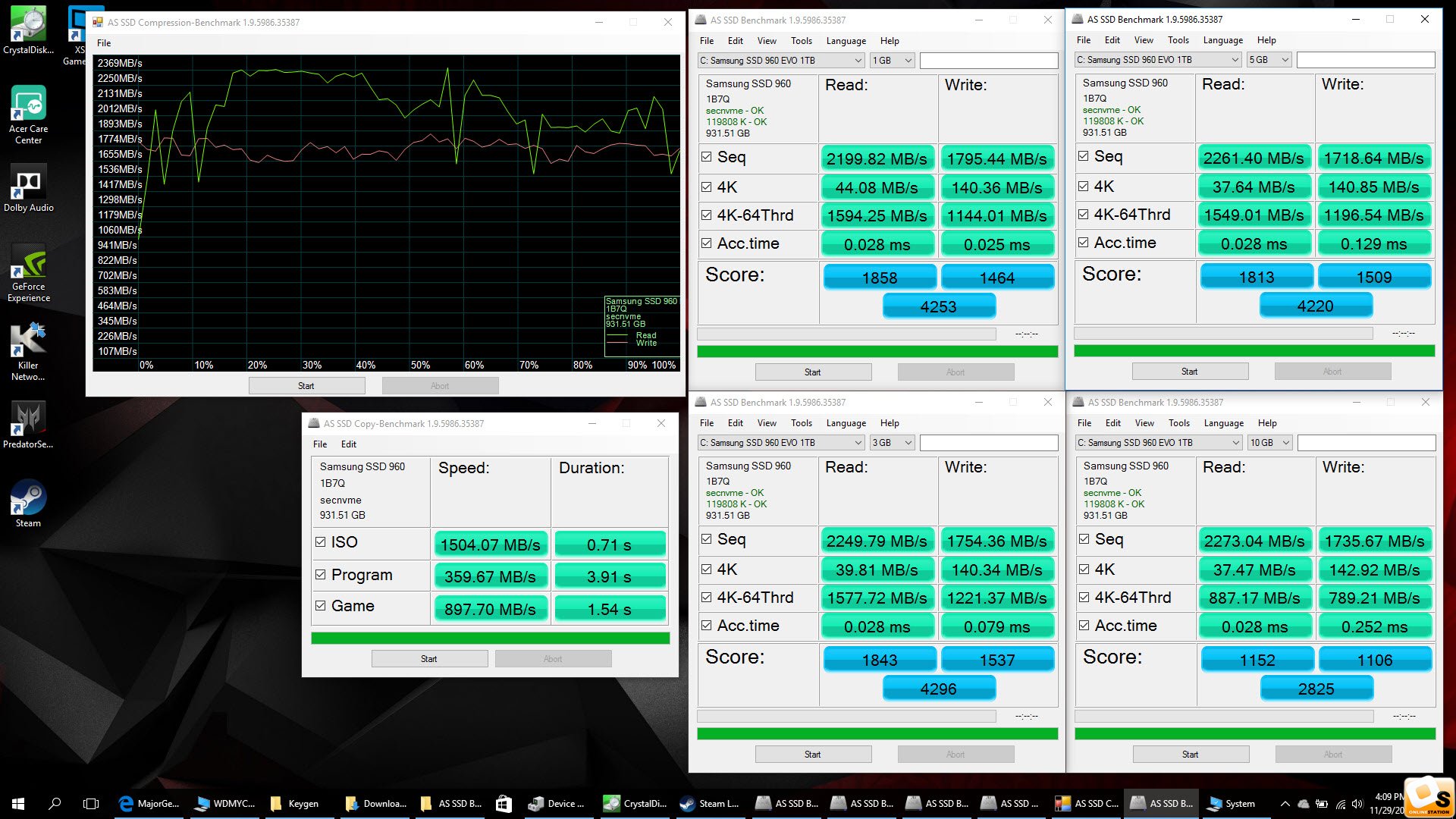Open the Acer Care Center desktop icon
This screenshot has width=1456, height=819.
[x=29, y=114]
